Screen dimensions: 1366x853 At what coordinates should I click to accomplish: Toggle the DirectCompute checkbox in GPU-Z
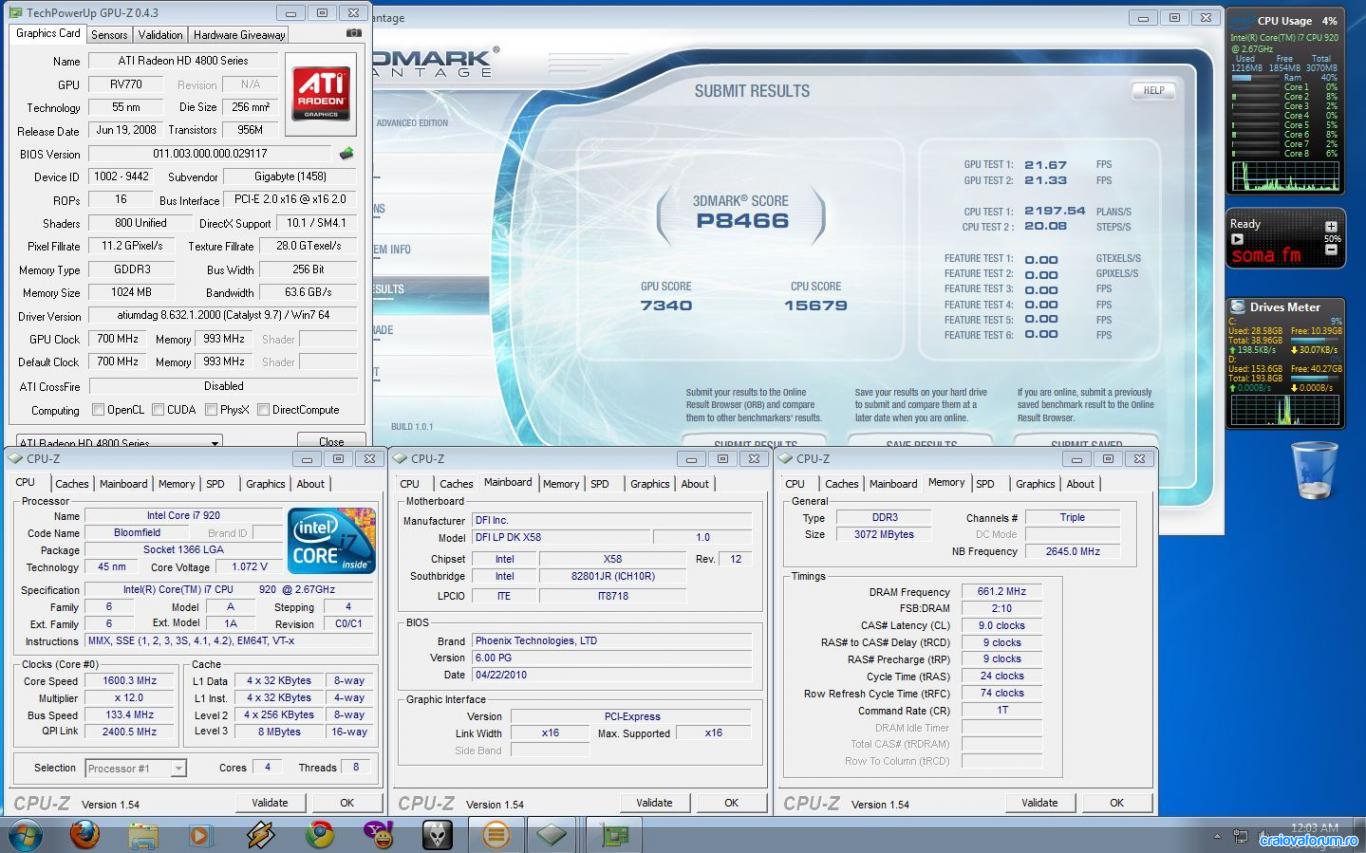(x=263, y=410)
